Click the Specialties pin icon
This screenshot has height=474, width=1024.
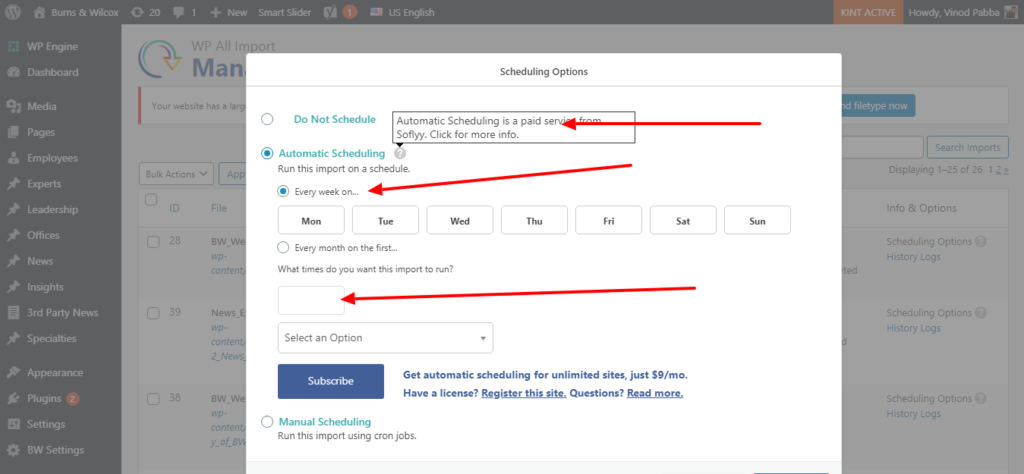tap(13, 338)
